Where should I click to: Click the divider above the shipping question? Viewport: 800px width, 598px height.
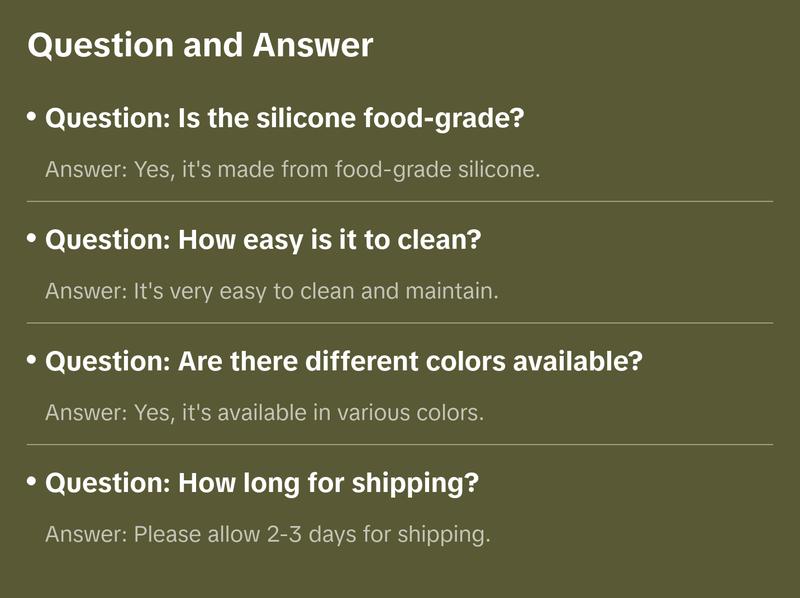pos(400,444)
